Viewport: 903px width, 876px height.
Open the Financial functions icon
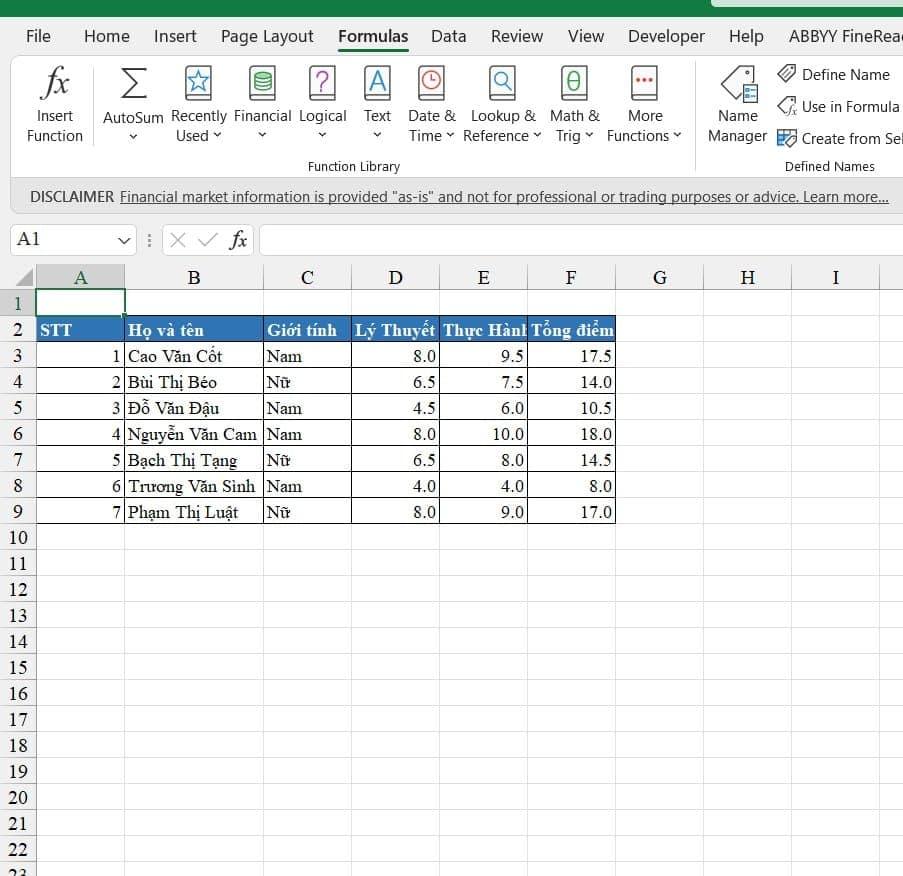pyautogui.click(x=262, y=82)
